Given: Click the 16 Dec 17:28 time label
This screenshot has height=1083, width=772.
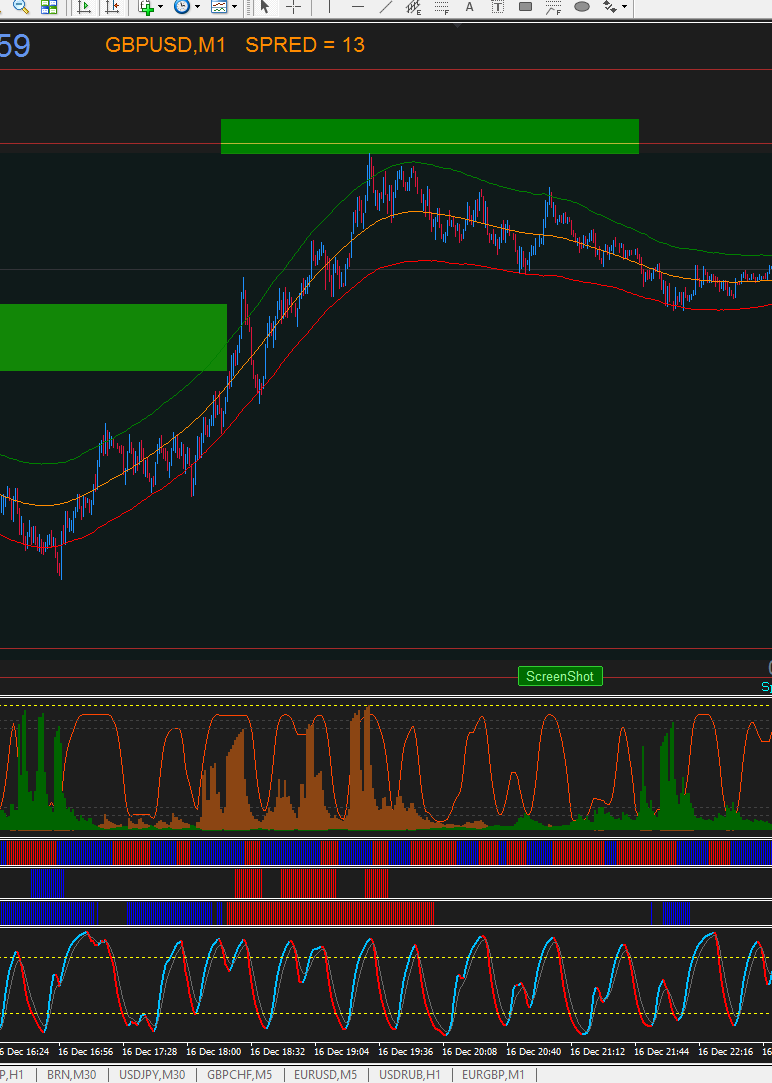Looking at the screenshot, I should click(149, 1051).
